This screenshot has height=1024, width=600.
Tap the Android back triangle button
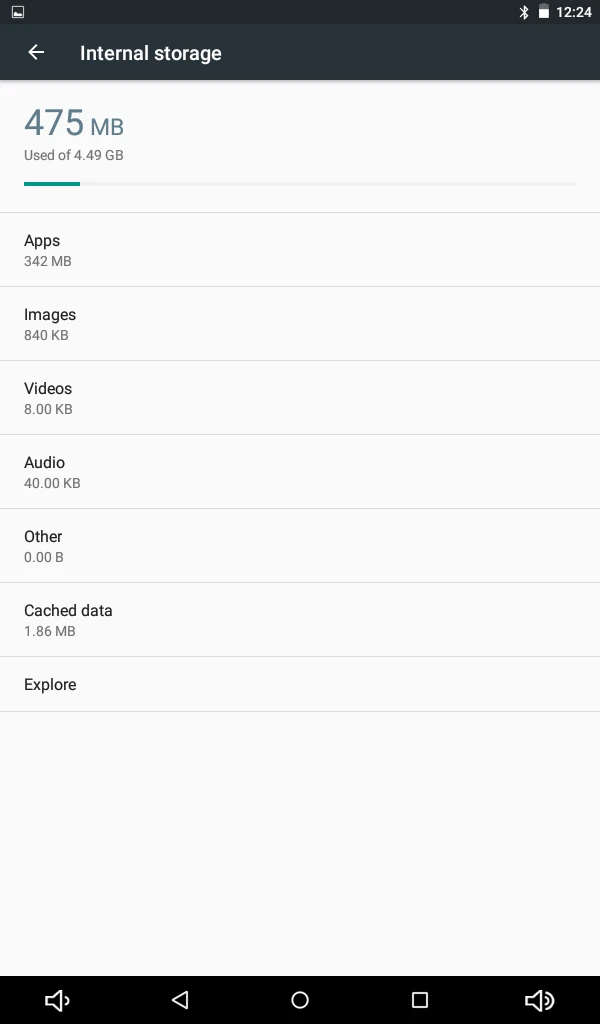180,1000
